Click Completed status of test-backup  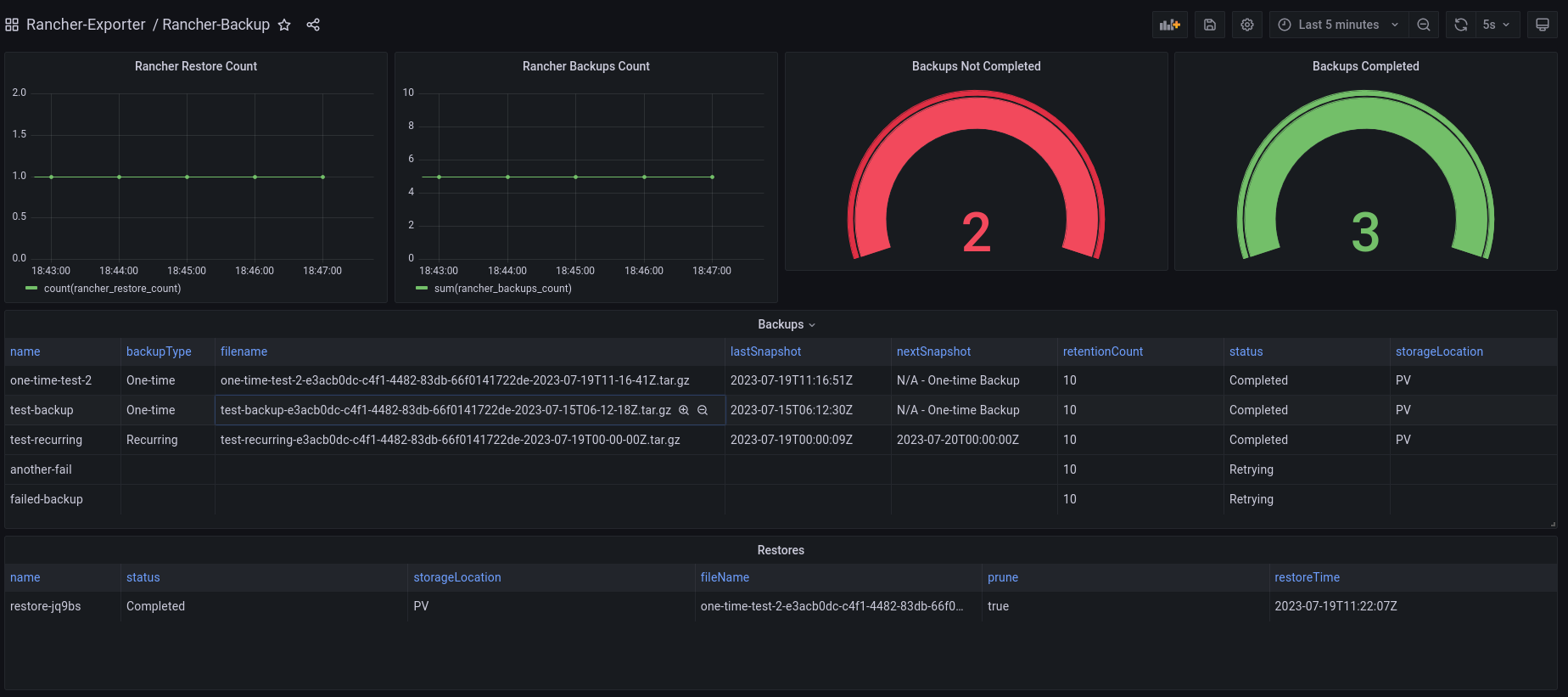click(x=1307, y=410)
